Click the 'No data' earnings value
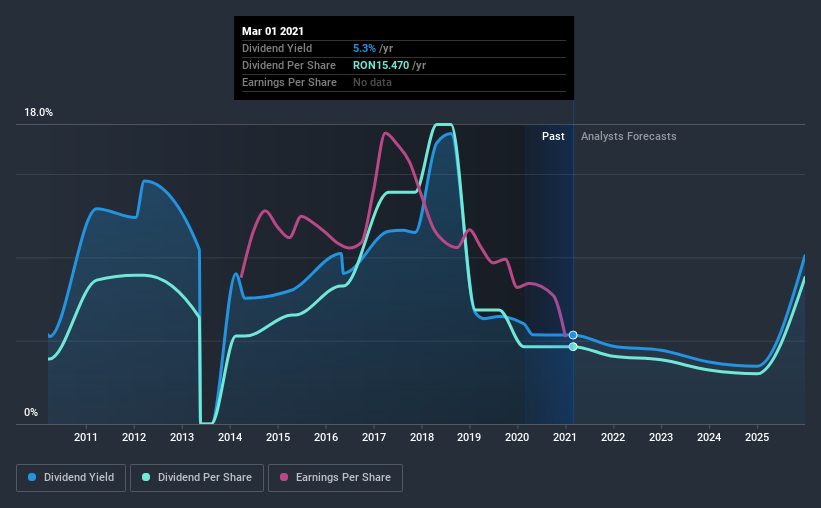821x508 pixels. 372,82
